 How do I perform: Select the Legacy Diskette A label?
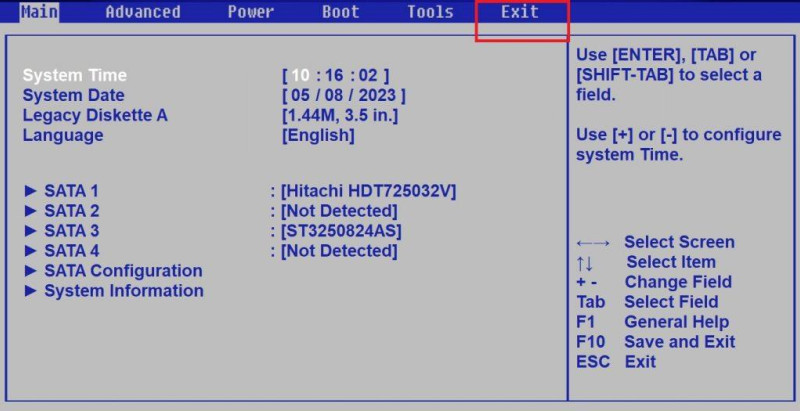point(95,115)
